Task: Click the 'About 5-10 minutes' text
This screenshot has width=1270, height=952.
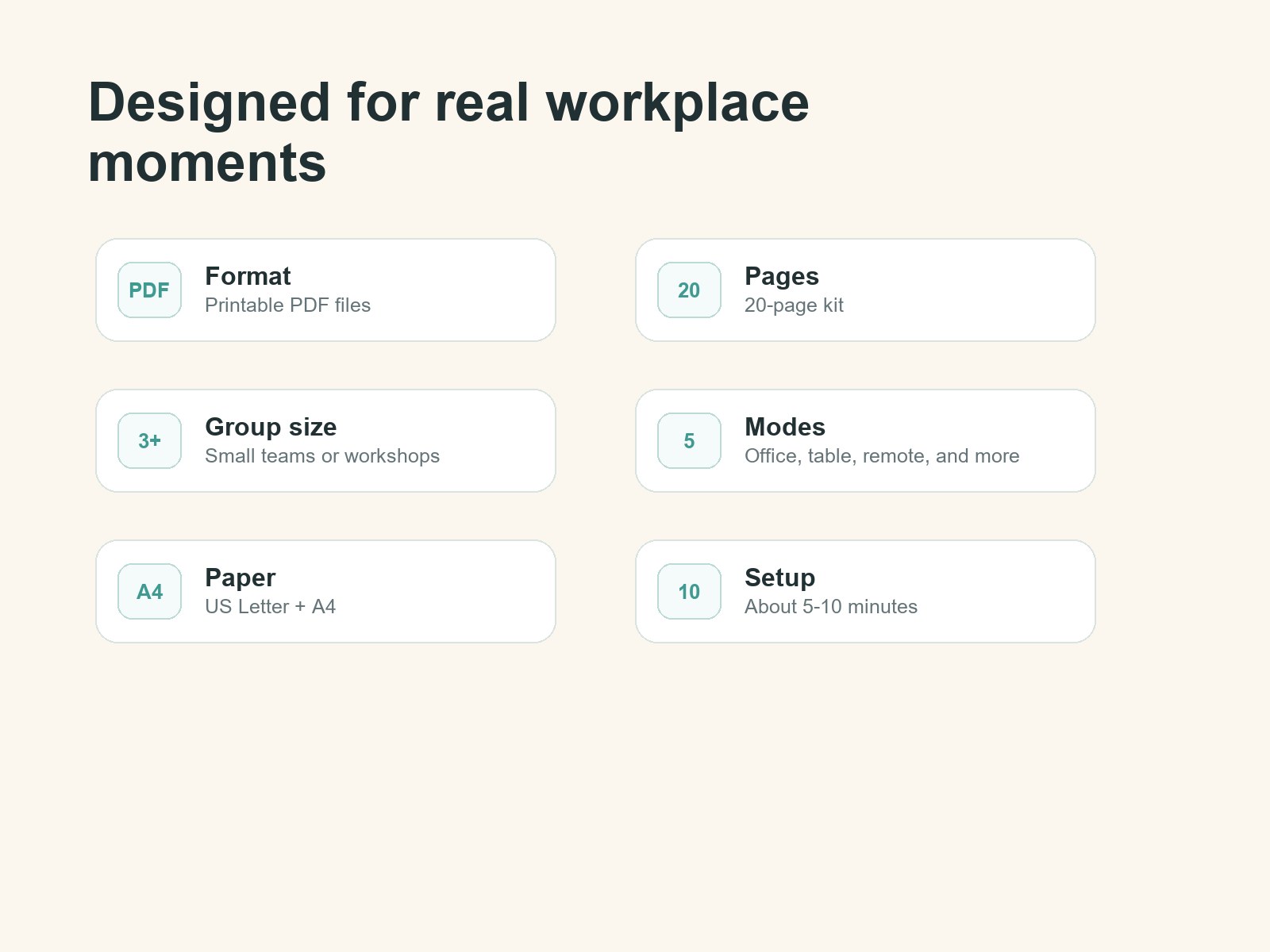Action: tap(831, 607)
